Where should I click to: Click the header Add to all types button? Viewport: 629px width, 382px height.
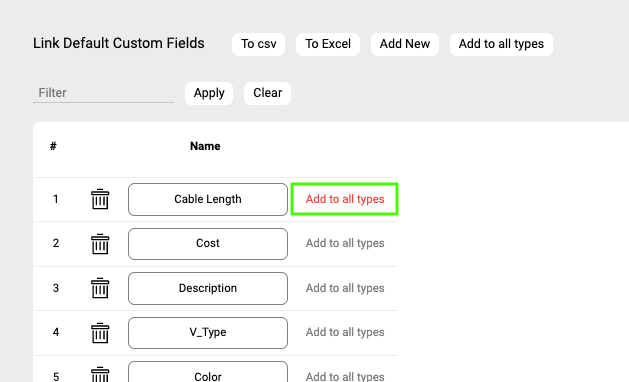(501, 44)
